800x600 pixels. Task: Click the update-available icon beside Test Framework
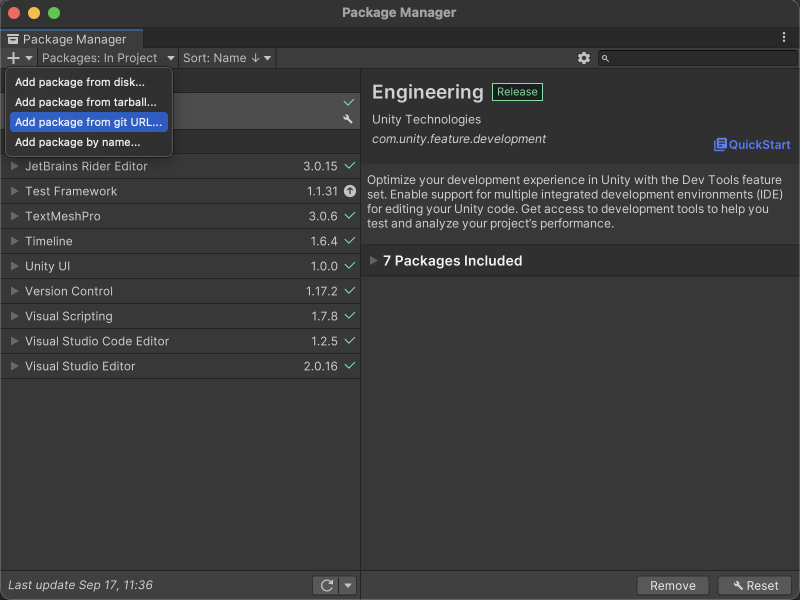(349, 191)
